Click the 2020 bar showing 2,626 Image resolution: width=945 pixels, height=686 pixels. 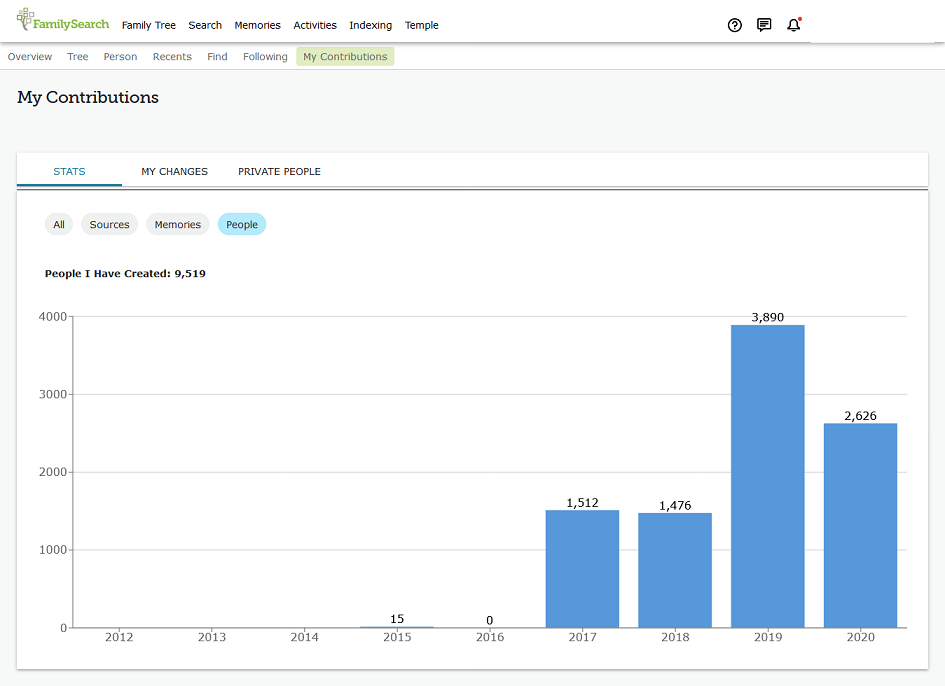[x=861, y=525]
